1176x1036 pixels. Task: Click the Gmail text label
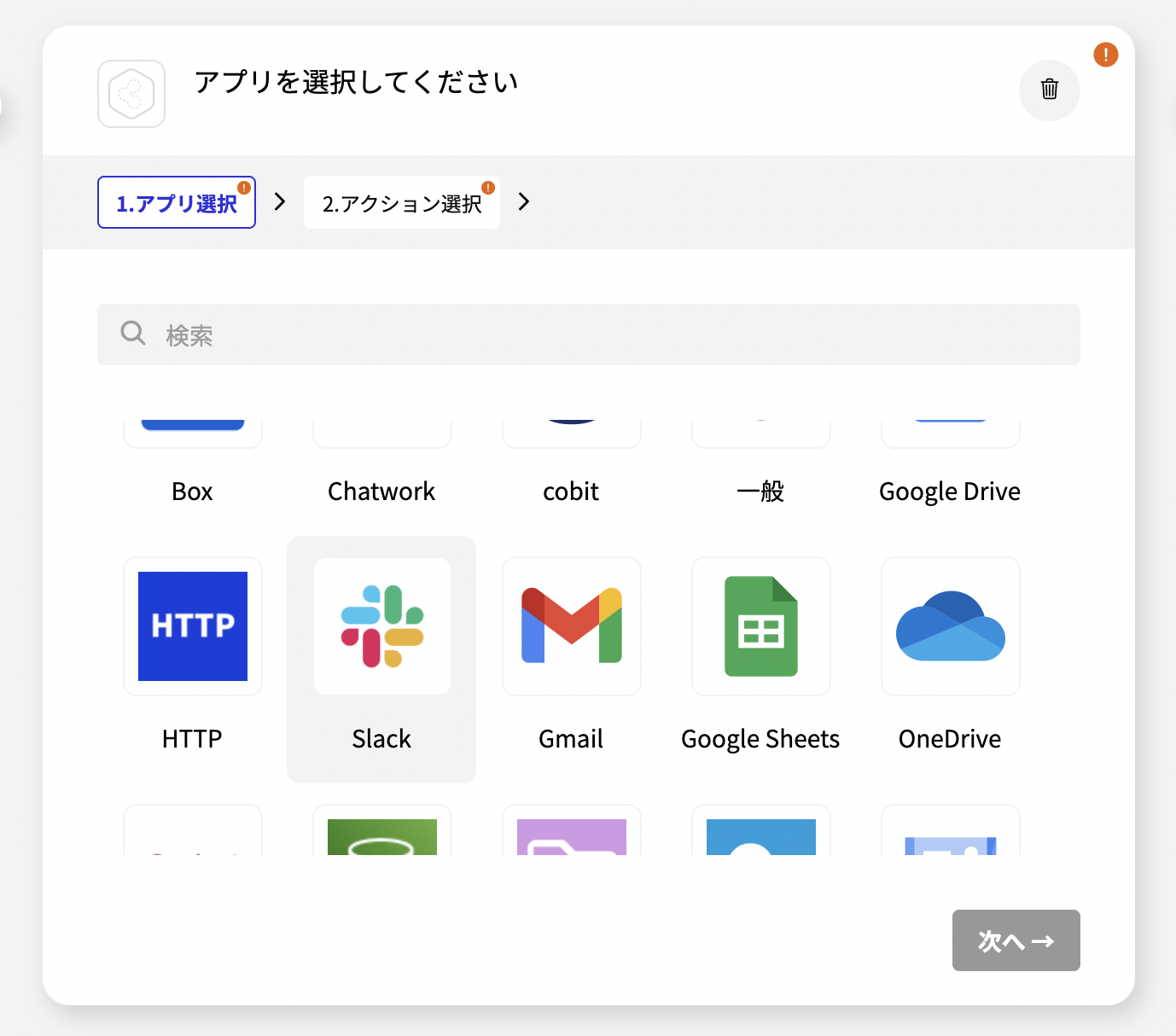[572, 739]
